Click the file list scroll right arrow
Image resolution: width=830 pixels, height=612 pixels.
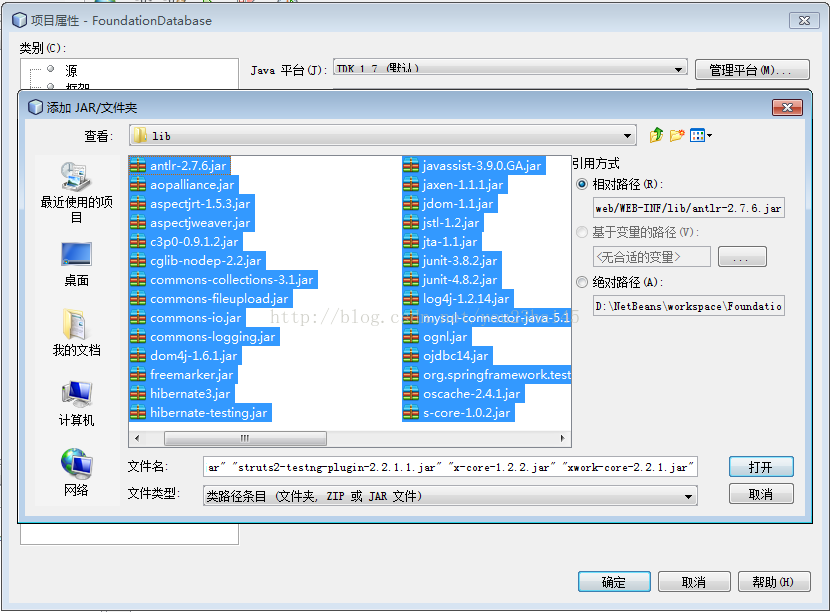[562, 438]
